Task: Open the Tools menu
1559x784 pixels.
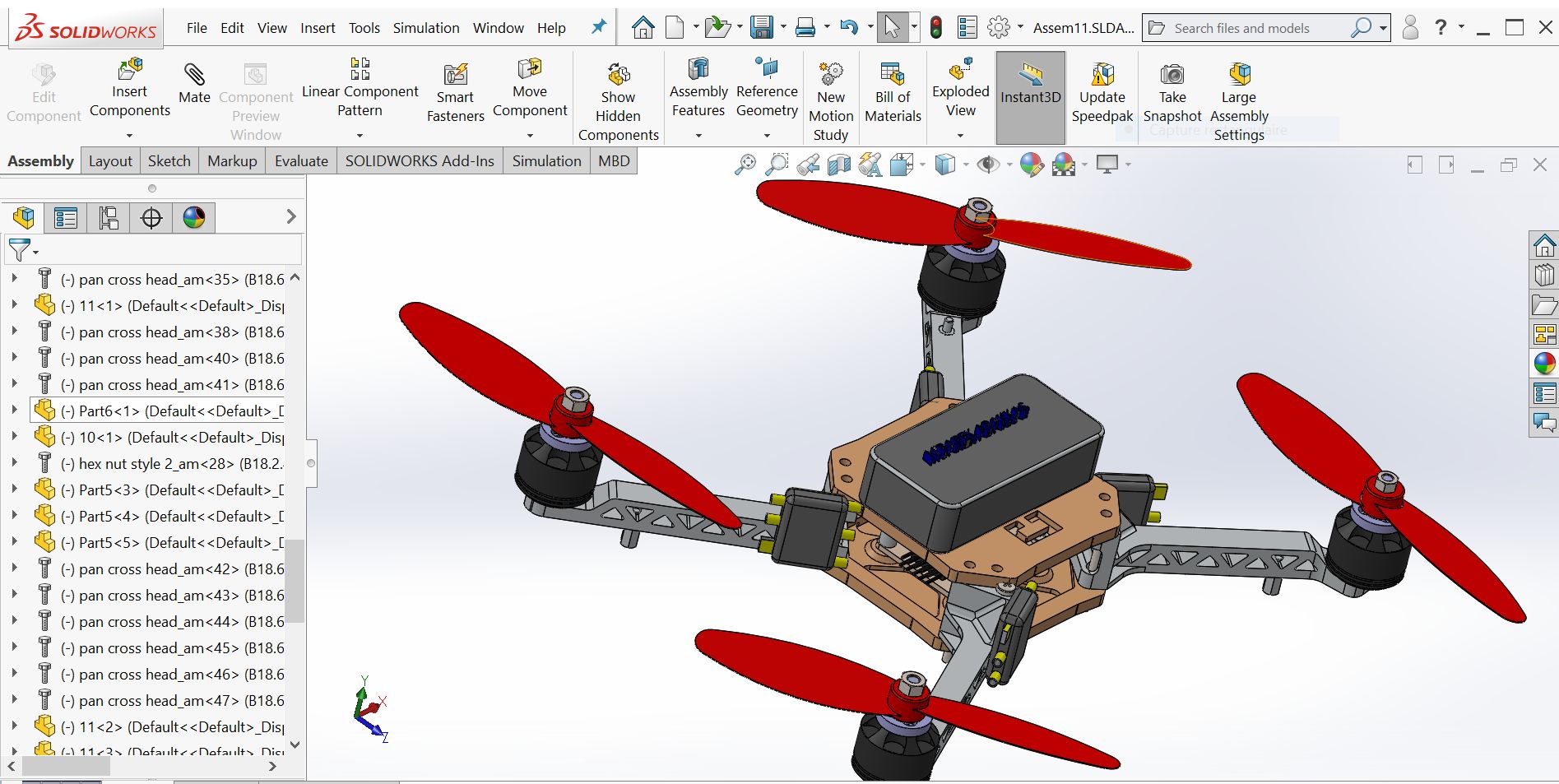Action: (364, 28)
